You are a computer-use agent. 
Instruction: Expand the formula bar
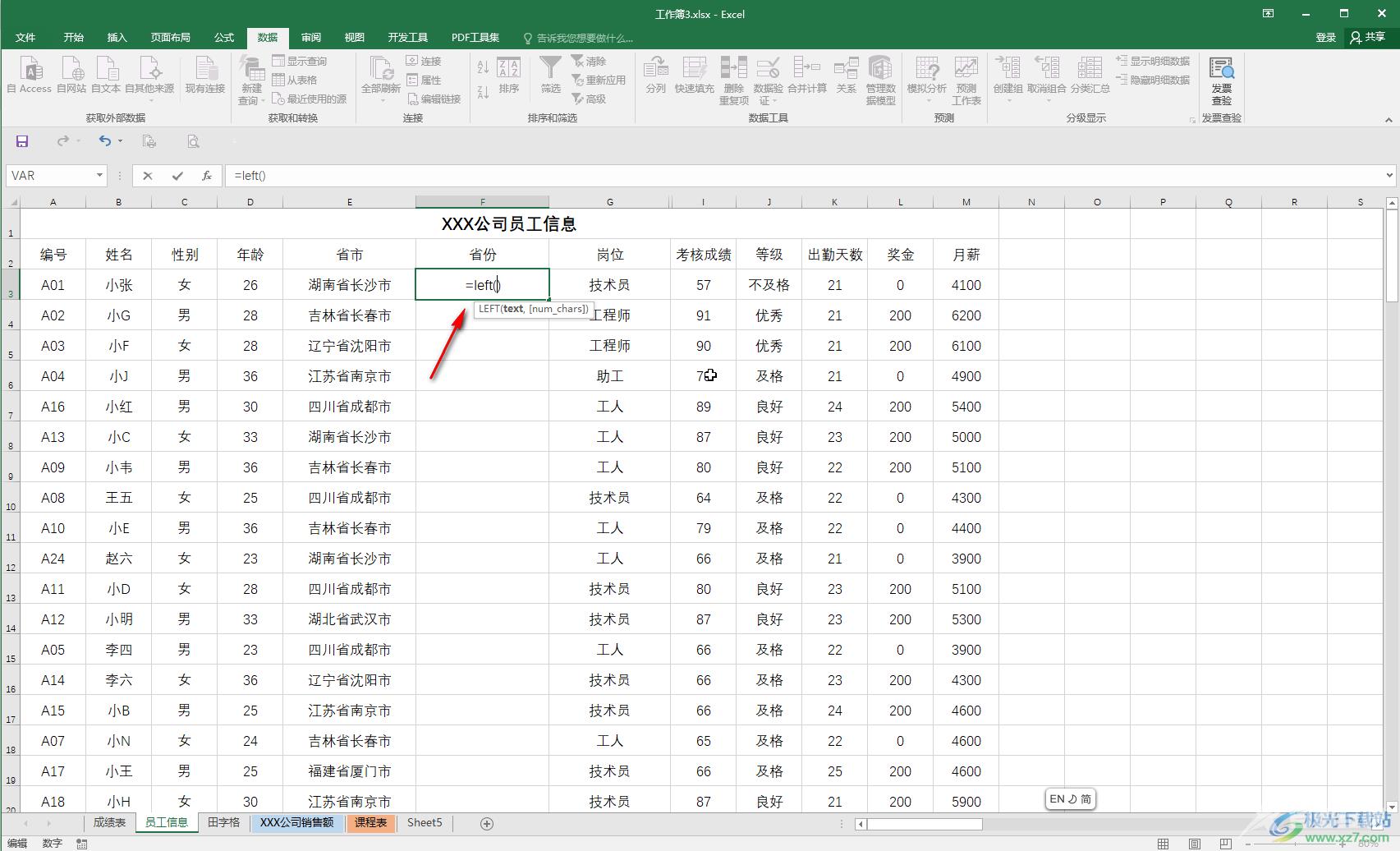pyautogui.click(x=1389, y=175)
